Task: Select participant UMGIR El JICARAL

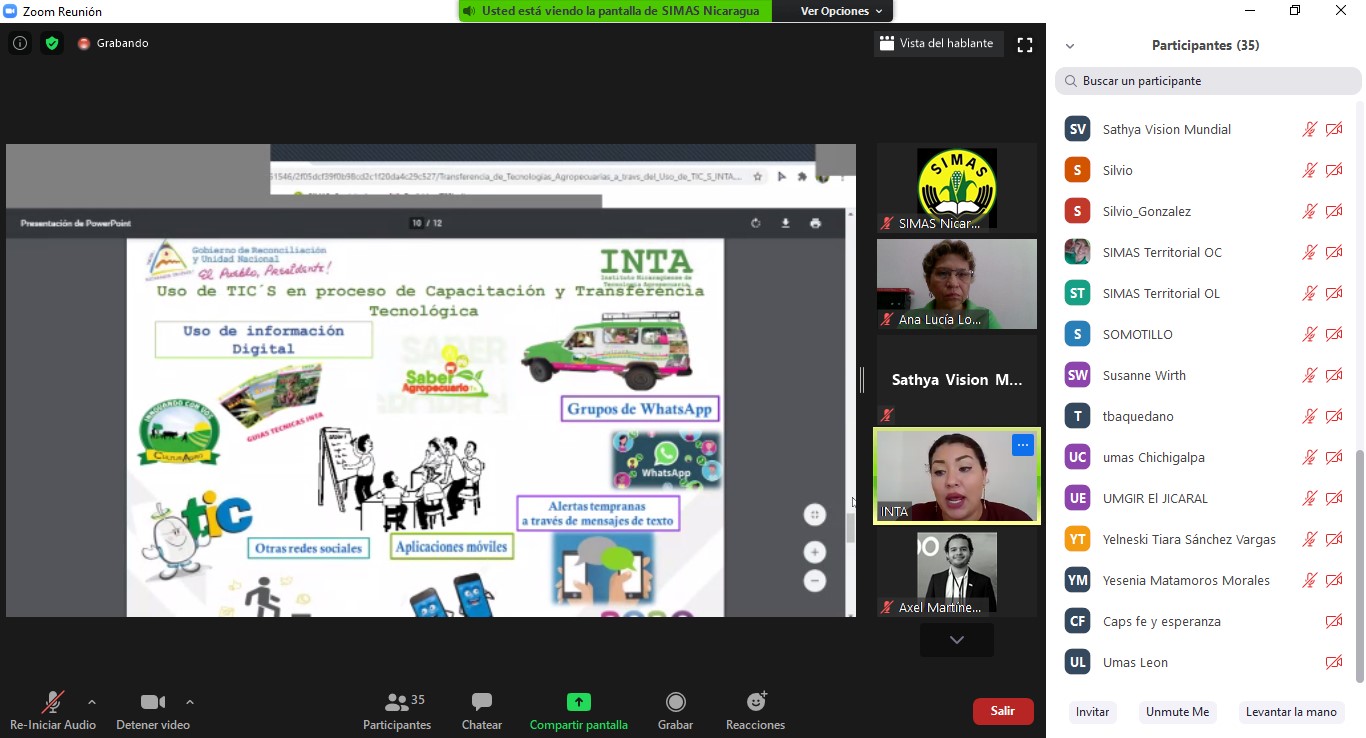Action: point(1205,498)
